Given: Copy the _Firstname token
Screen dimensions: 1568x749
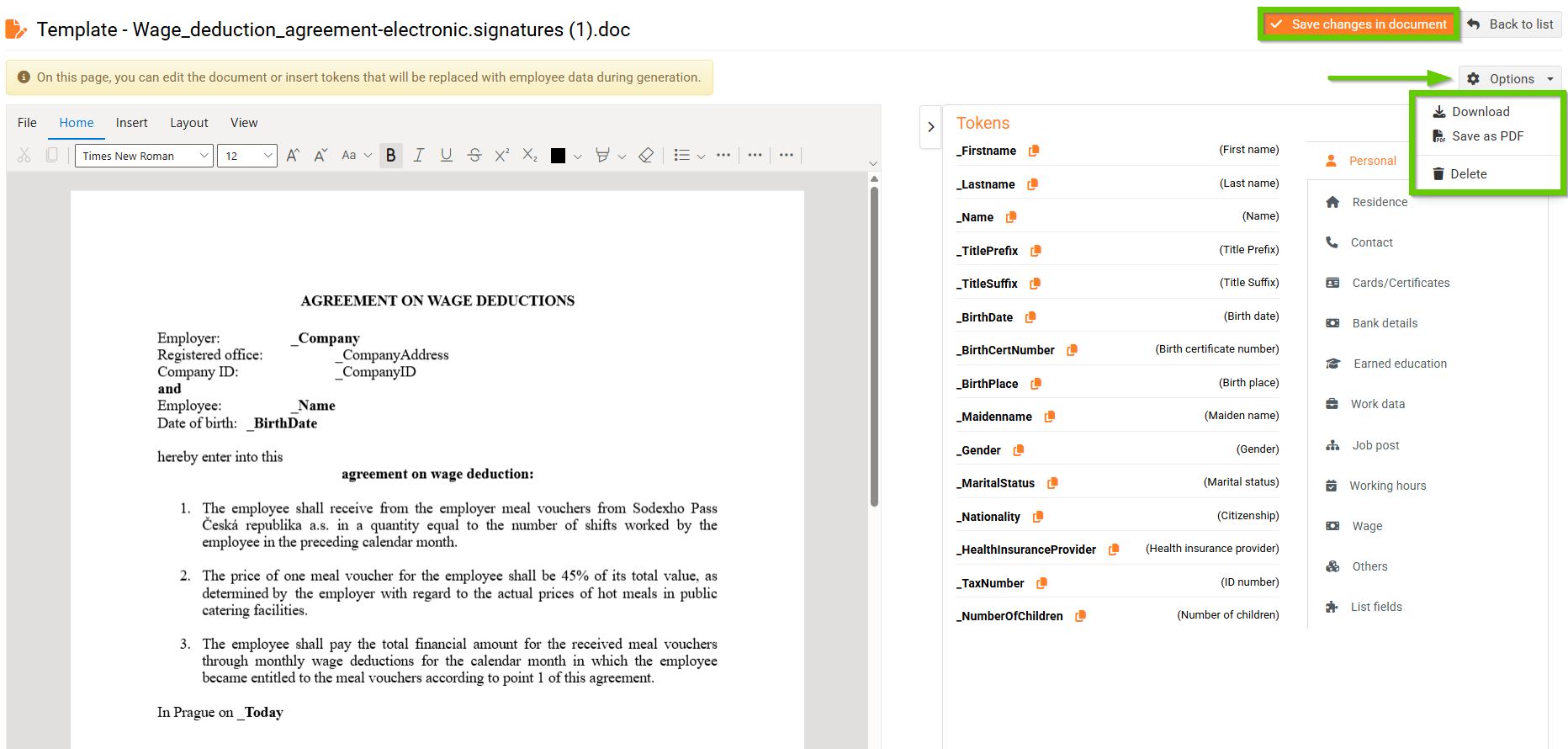Looking at the screenshot, I should tap(1034, 151).
